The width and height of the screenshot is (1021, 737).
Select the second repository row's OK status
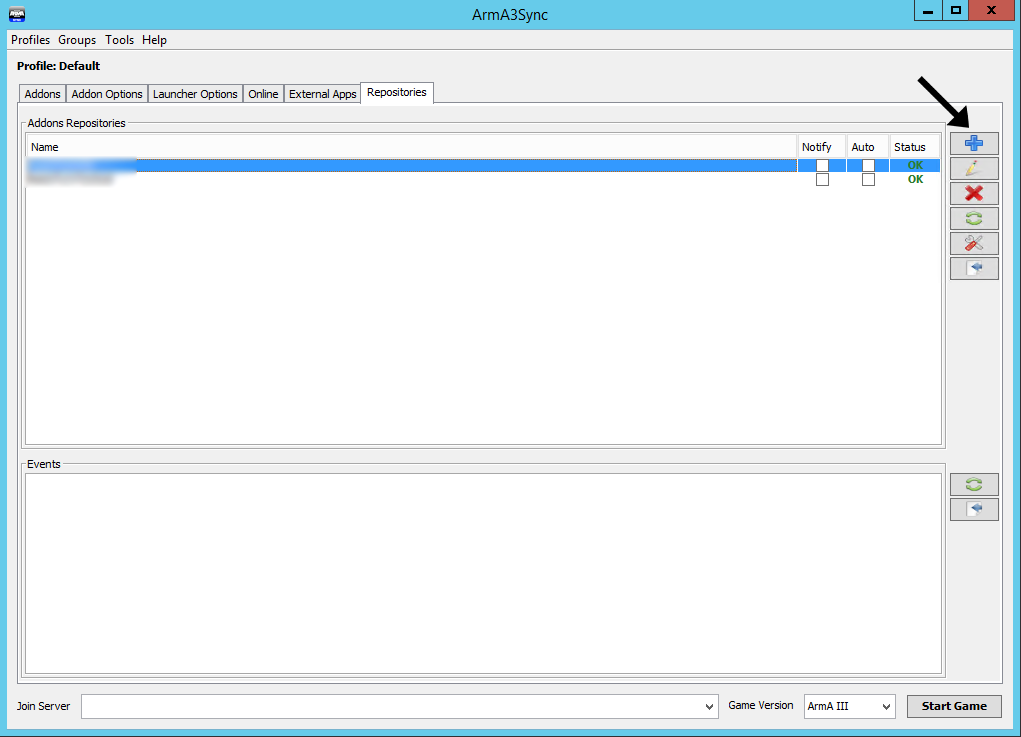pyautogui.click(x=916, y=179)
